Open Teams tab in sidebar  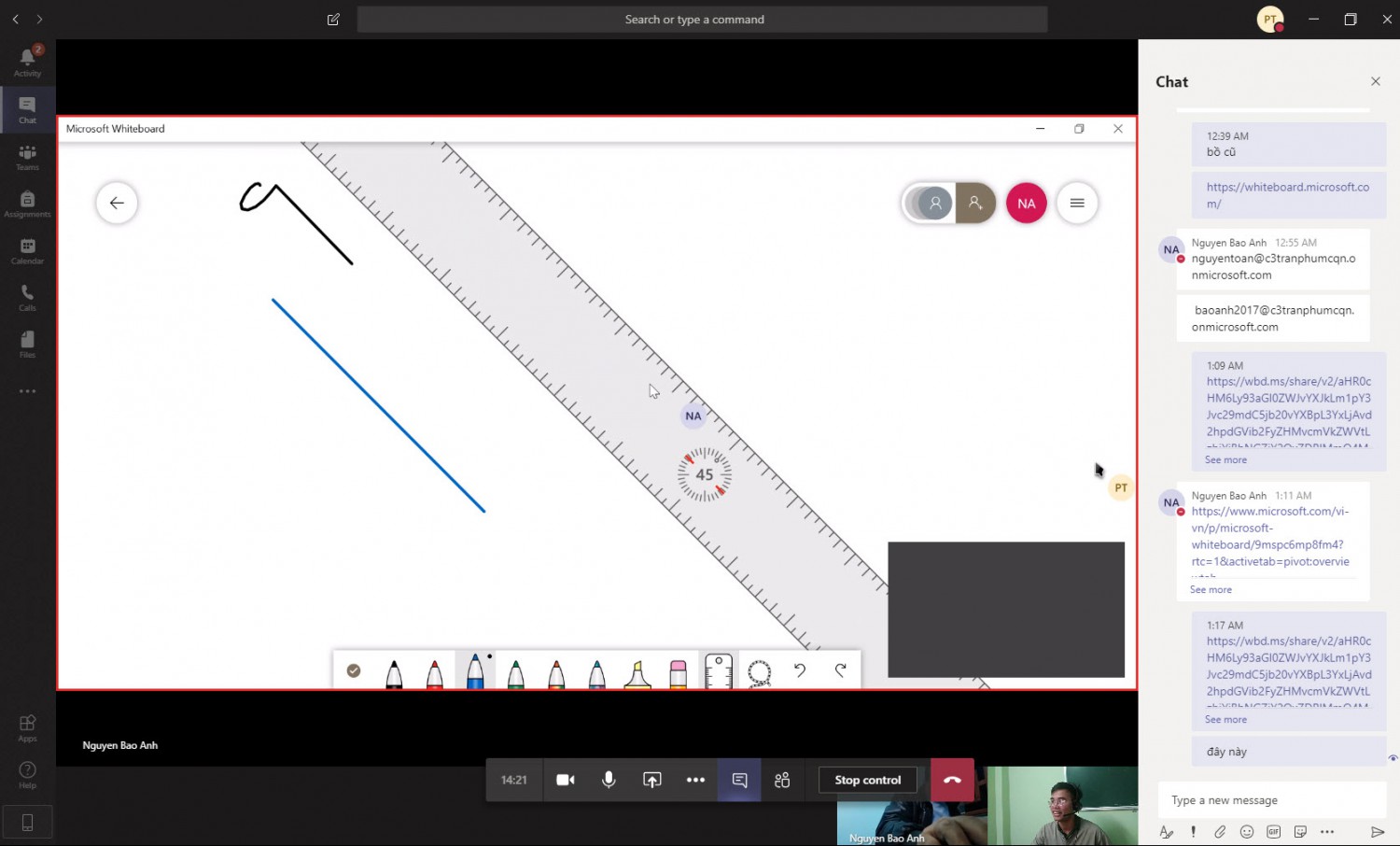coord(28,157)
